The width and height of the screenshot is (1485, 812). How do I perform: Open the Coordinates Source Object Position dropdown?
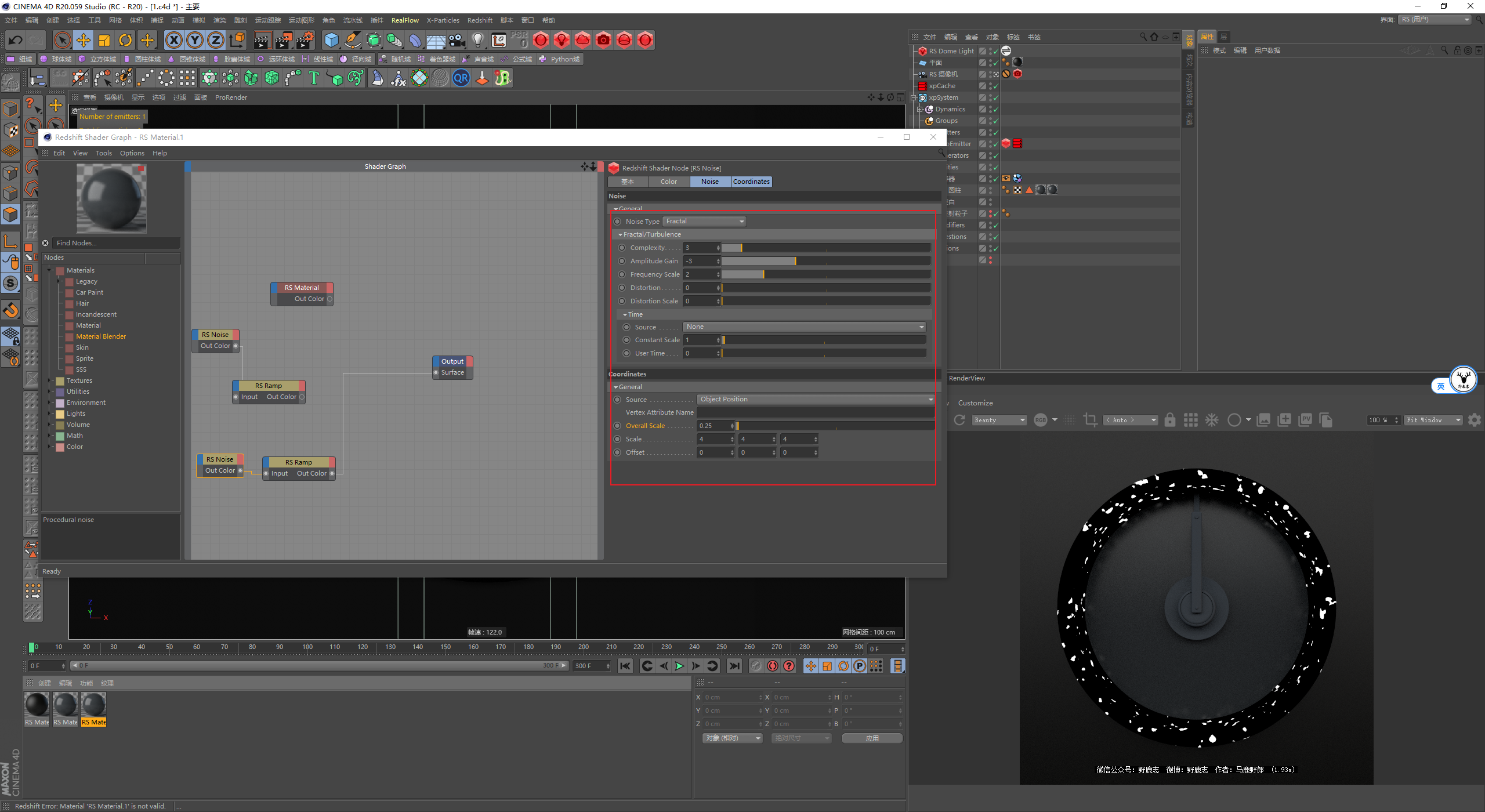coord(816,400)
